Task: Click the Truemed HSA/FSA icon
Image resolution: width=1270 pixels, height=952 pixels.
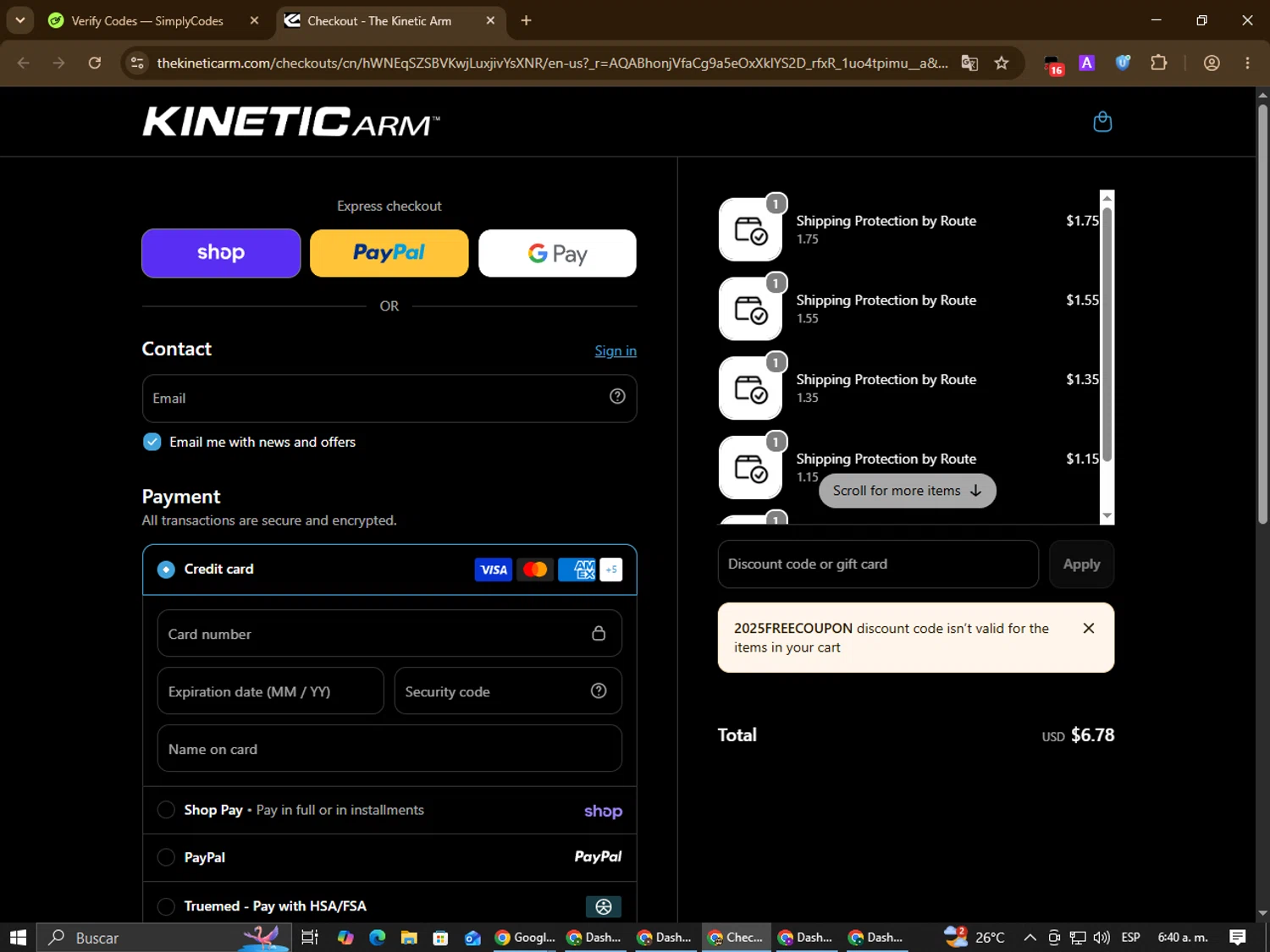Action: coord(604,906)
